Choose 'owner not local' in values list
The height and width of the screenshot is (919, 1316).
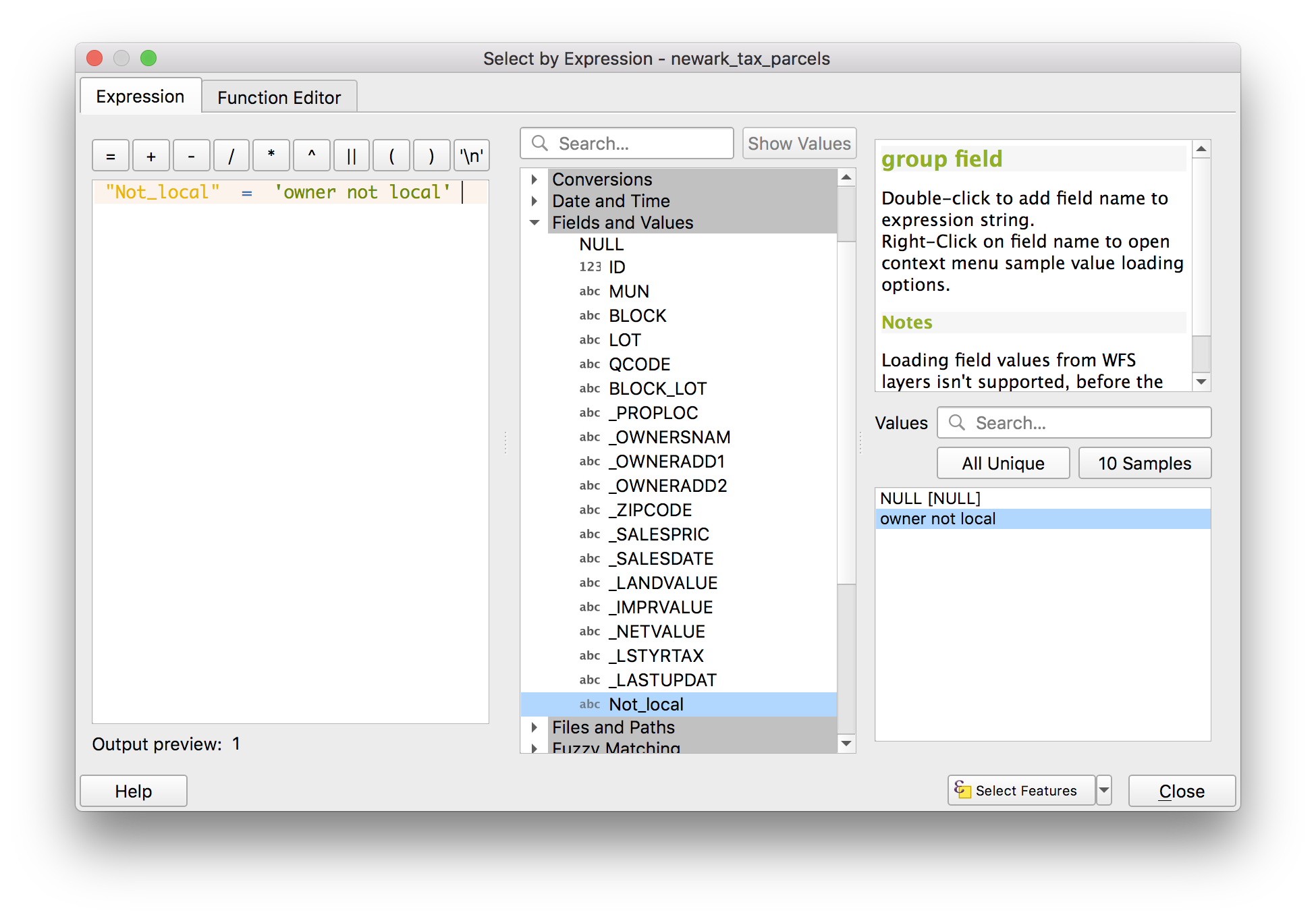pyautogui.click(x=938, y=519)
